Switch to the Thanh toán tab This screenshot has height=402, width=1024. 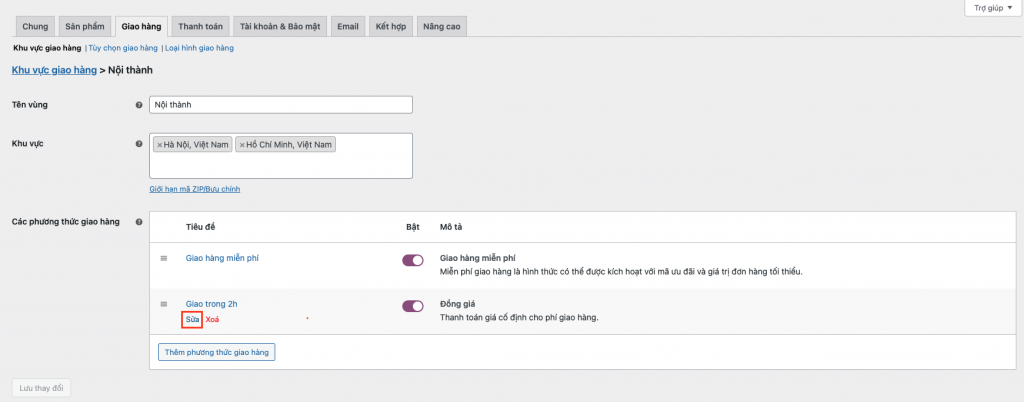200,26
